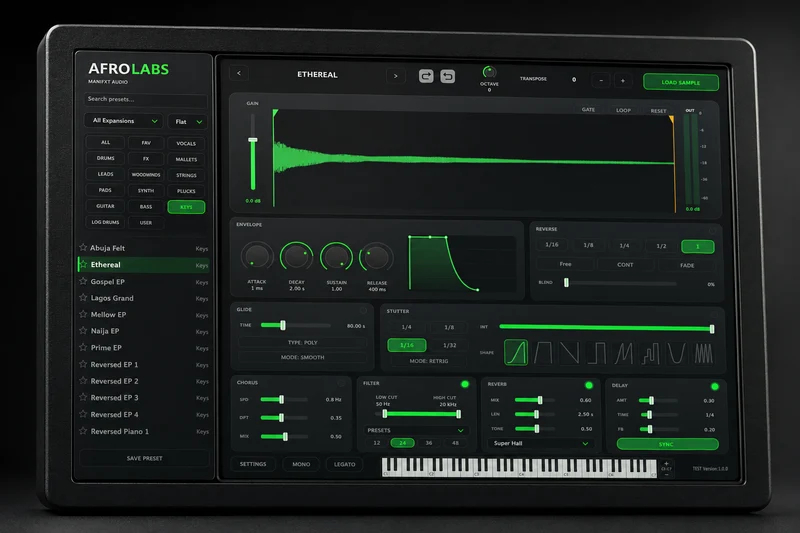This screenshot has width=800, height=533.
Task: Open the Flat view dropdown
Action: coord(188,121)
